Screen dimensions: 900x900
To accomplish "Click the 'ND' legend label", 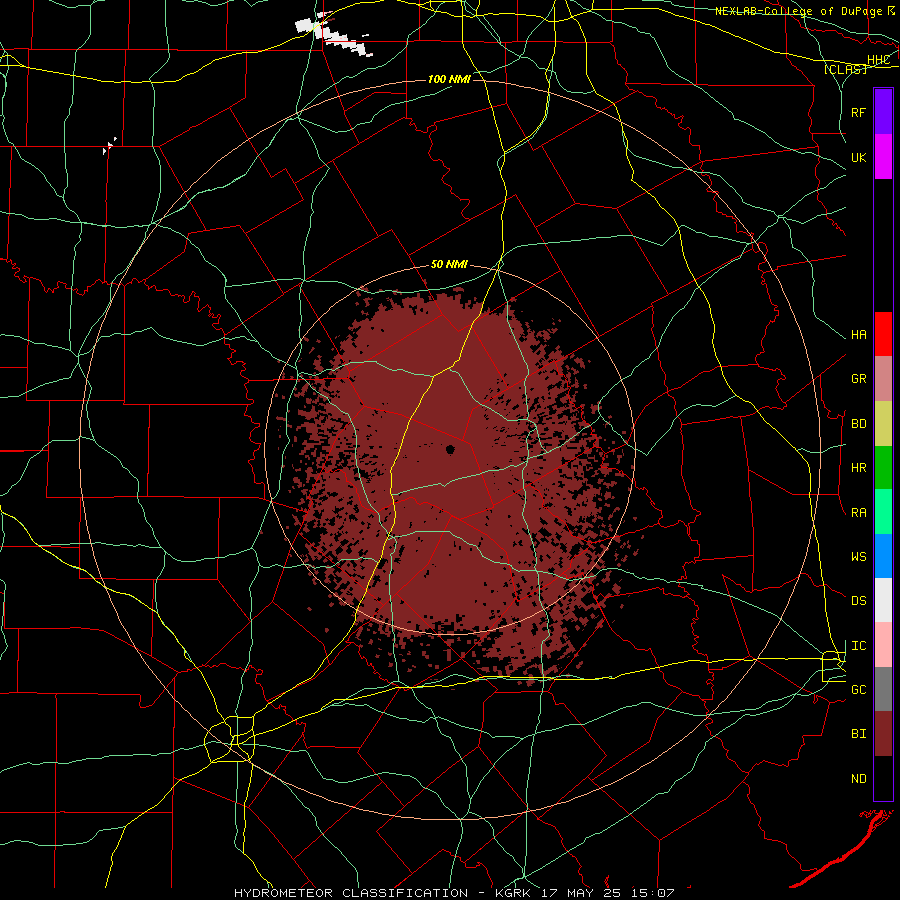I will 858,778.
